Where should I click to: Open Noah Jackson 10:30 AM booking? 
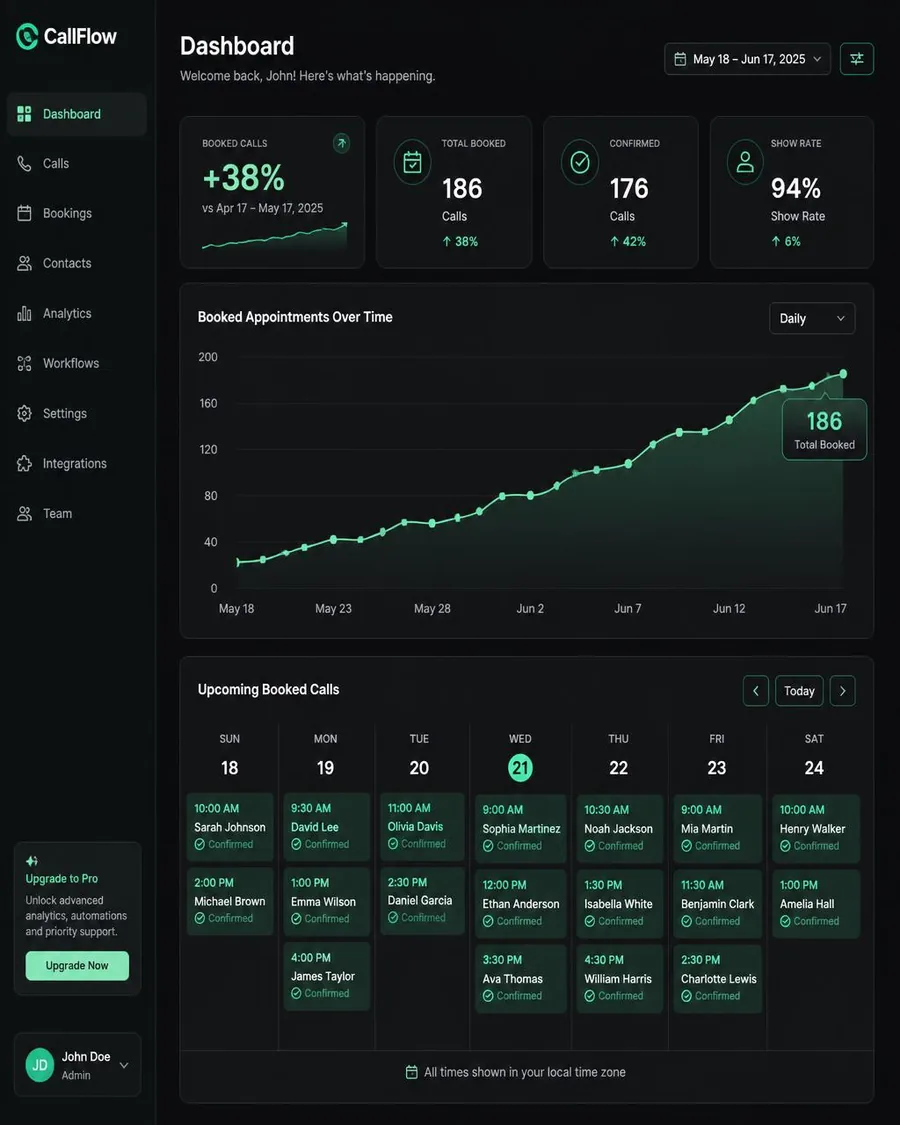click(619, 828)
